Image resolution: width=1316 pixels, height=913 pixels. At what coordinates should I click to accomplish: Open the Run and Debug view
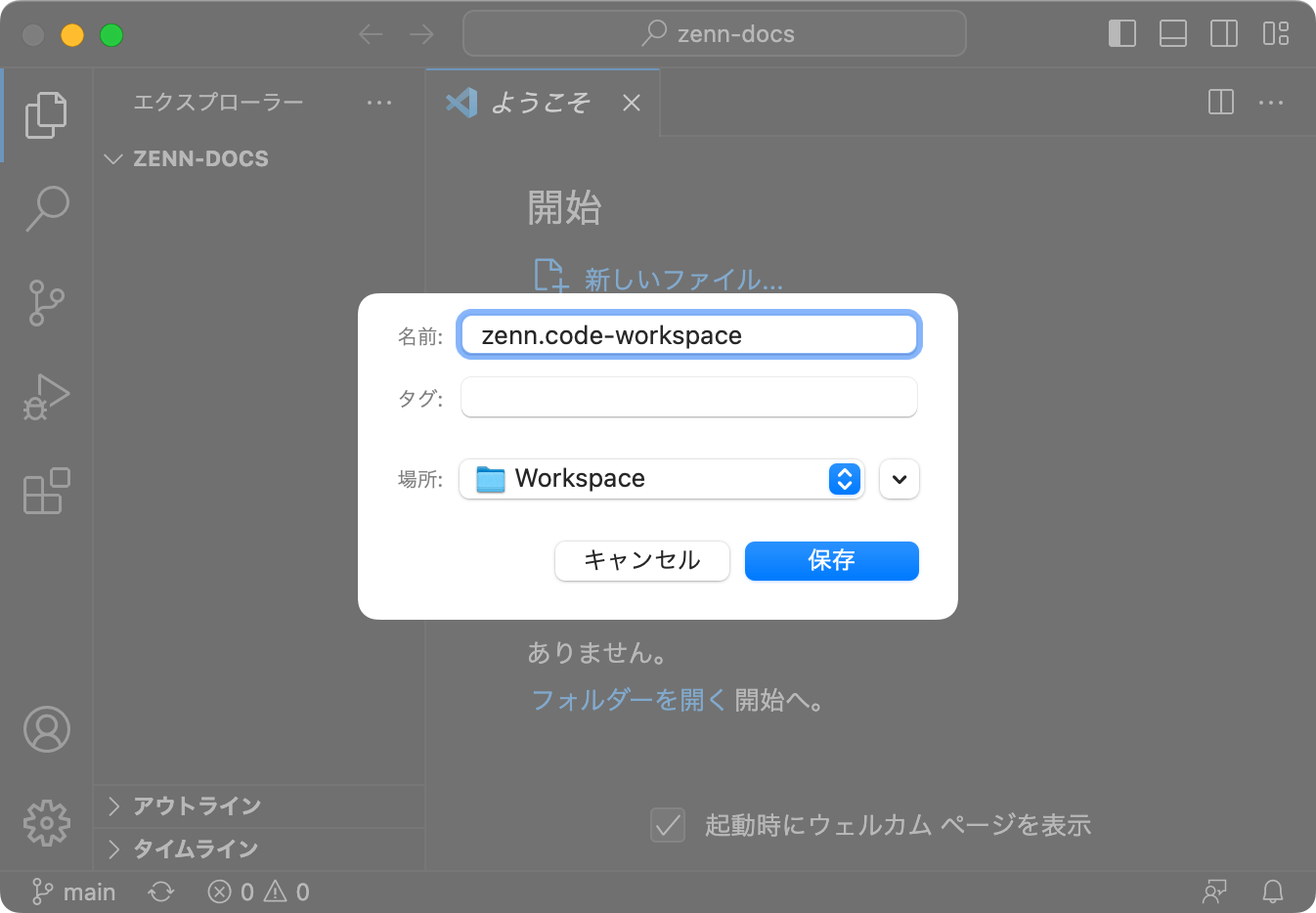[46, 397]
